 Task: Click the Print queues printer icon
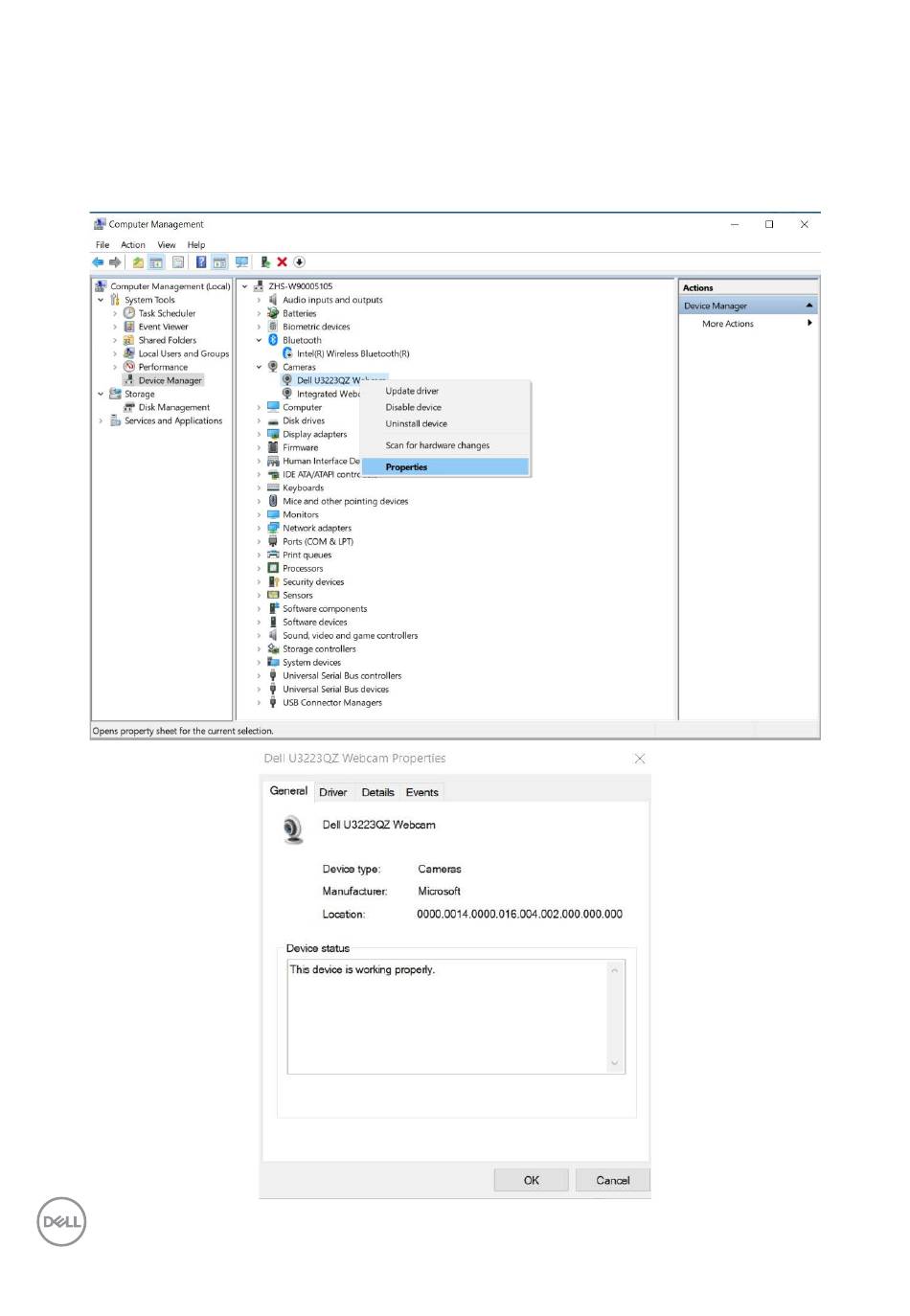tap(273, 555)
